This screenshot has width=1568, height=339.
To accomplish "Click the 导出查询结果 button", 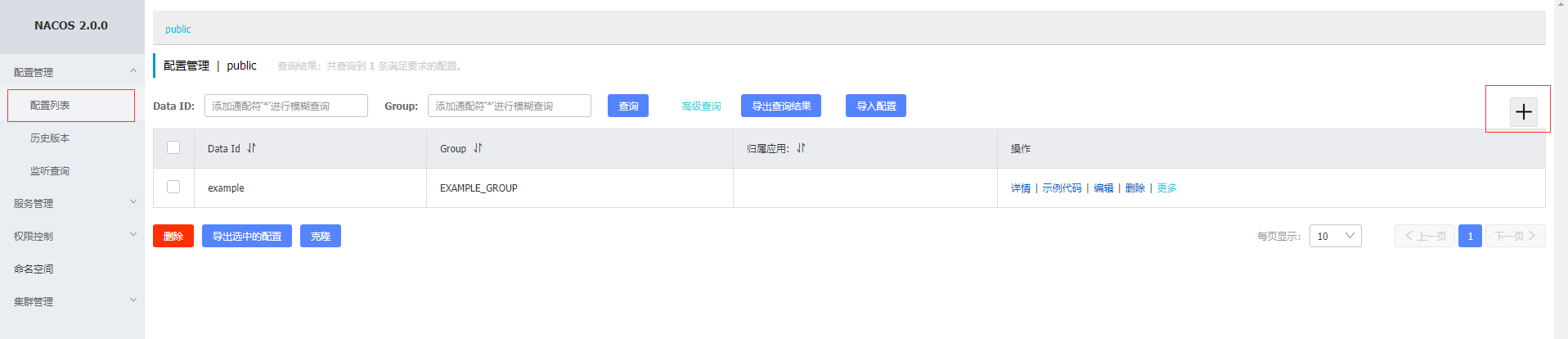I will coord(781,106).
